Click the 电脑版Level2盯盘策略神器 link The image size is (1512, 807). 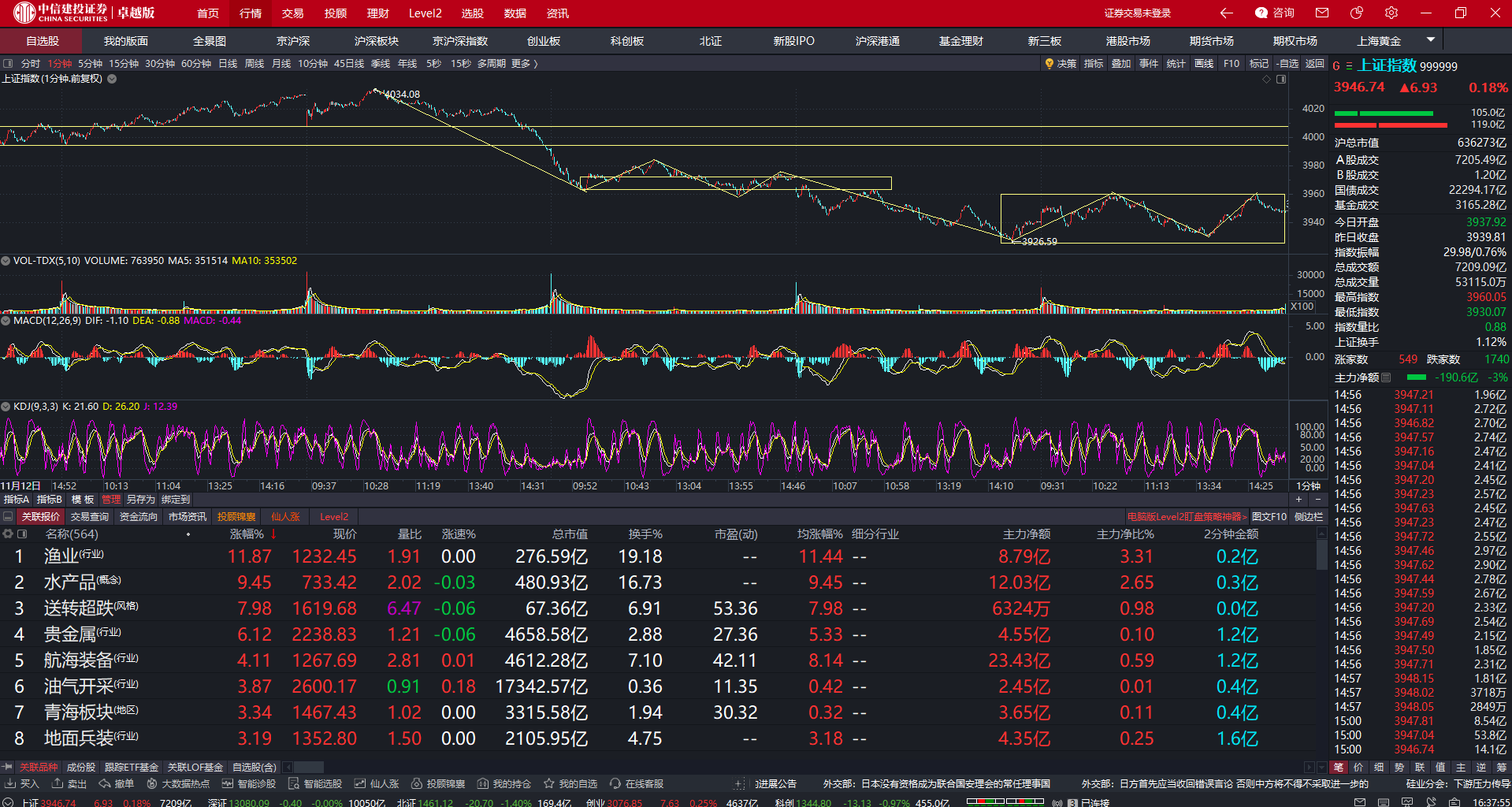click(x=1187, y=517)
